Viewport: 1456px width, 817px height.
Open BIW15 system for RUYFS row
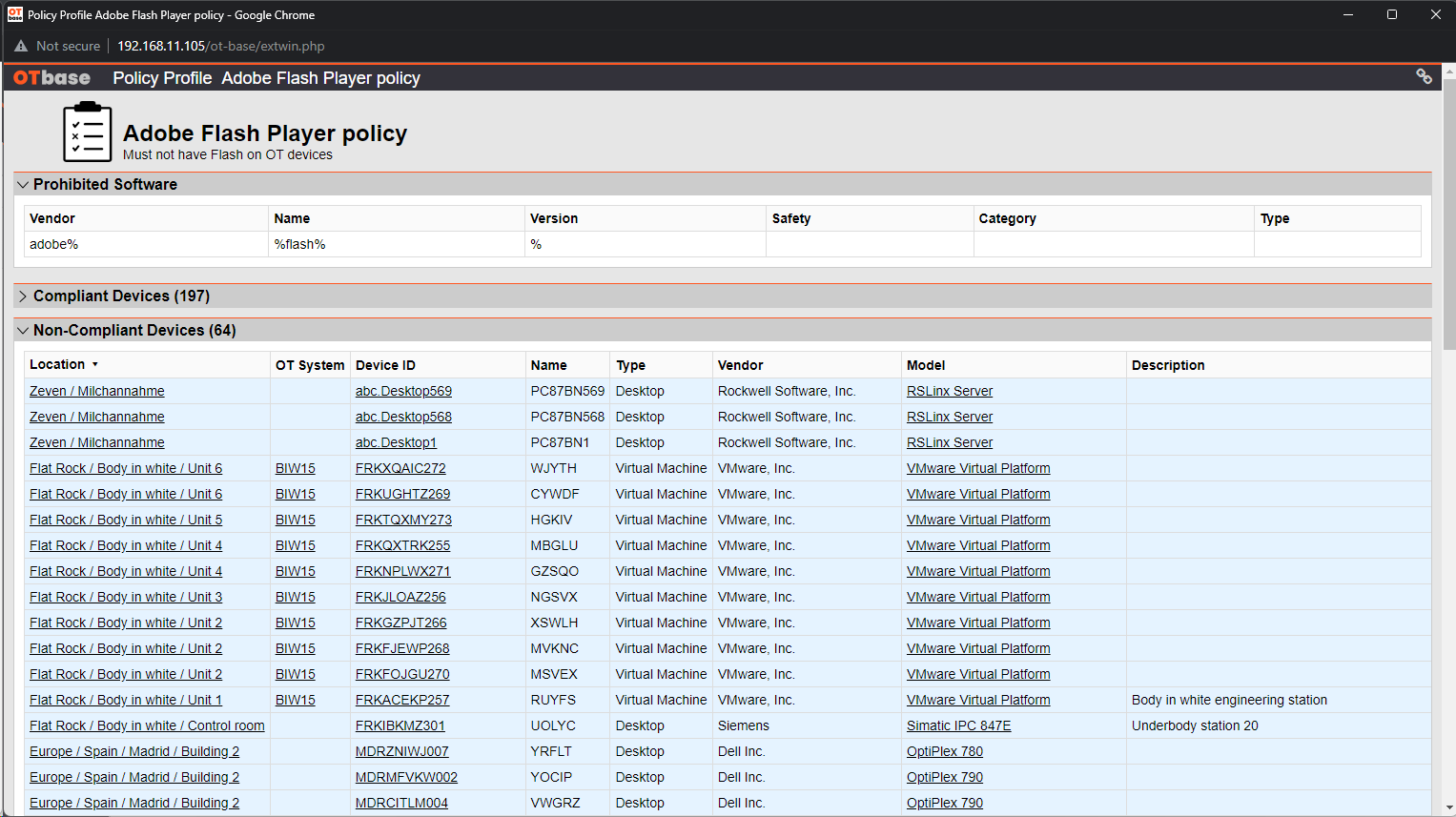coord(295,700)
